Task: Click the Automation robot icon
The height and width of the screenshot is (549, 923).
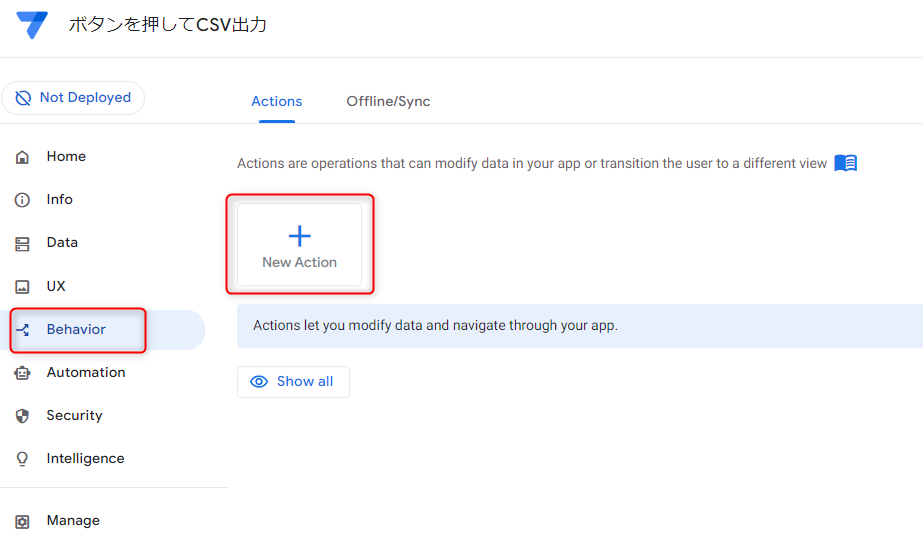Action: [22, 373]
